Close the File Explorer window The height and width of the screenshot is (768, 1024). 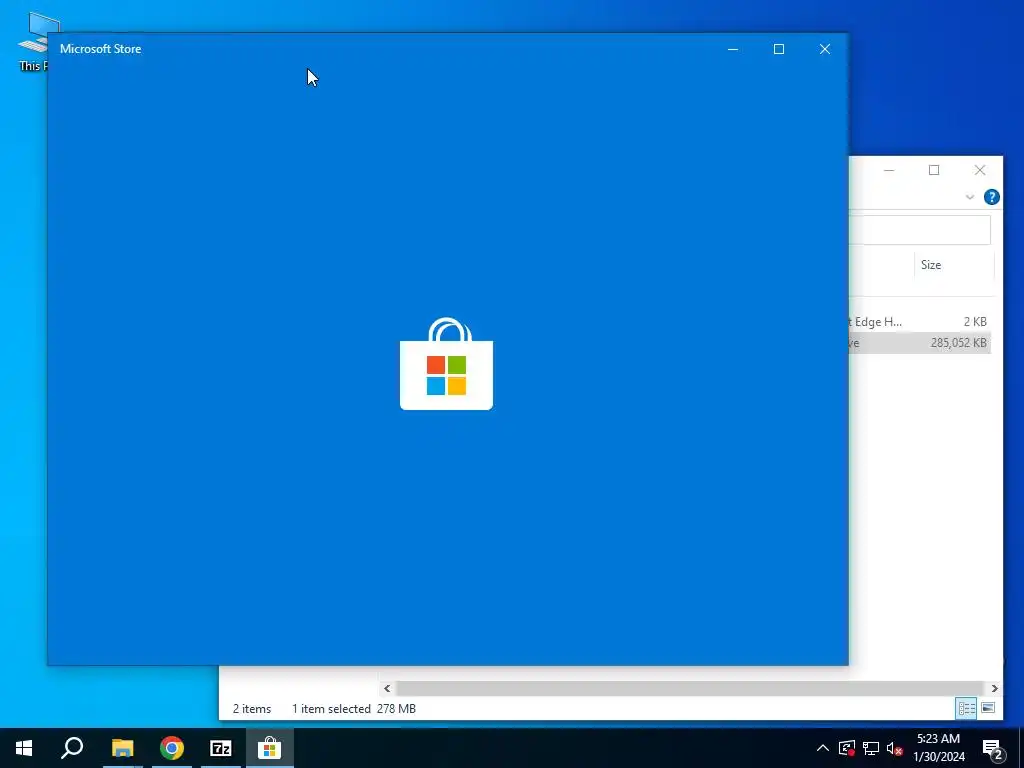point(980,170)
